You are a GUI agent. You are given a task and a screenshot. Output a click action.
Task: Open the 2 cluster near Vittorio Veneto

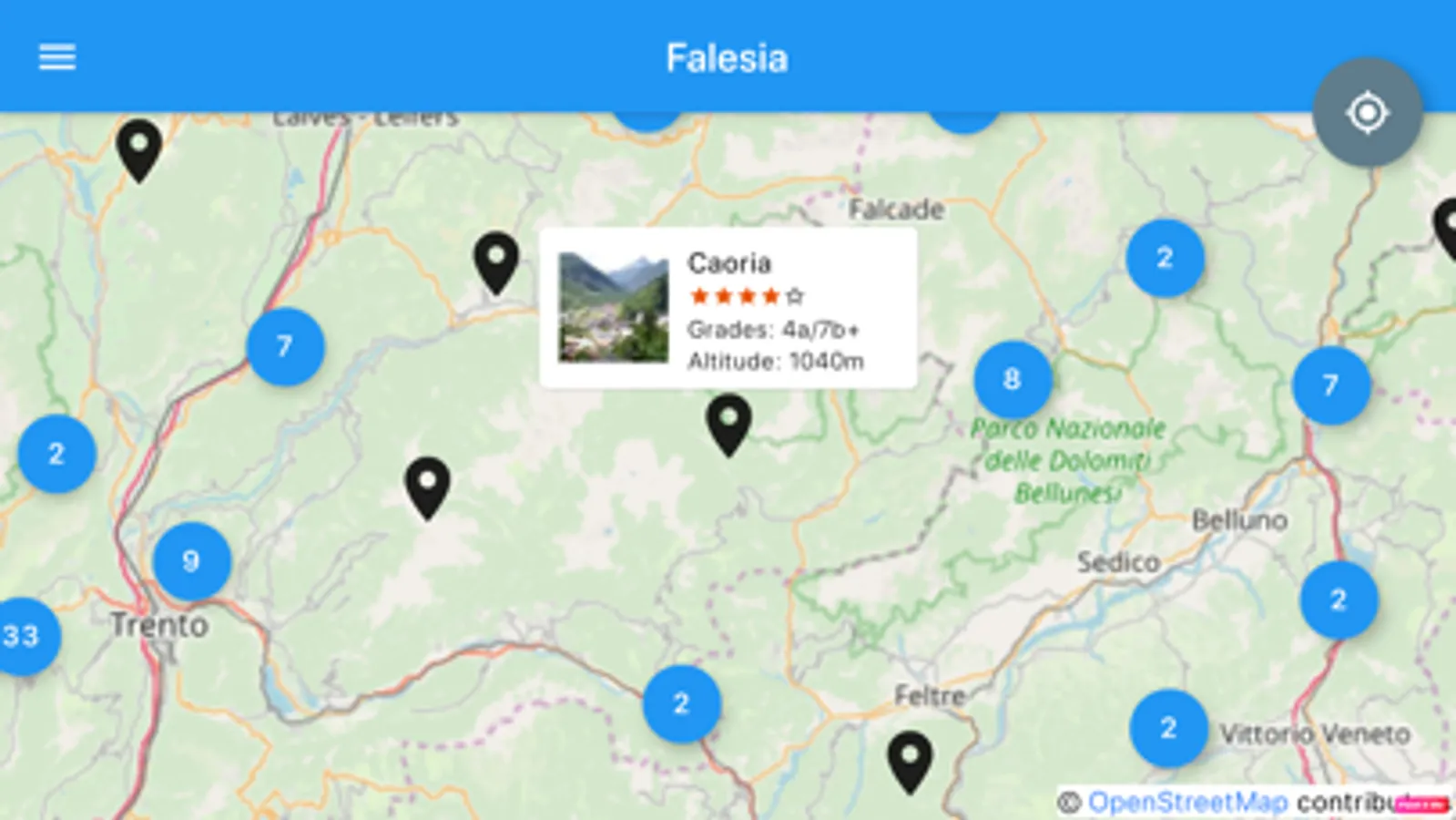tap(1168, 728)
